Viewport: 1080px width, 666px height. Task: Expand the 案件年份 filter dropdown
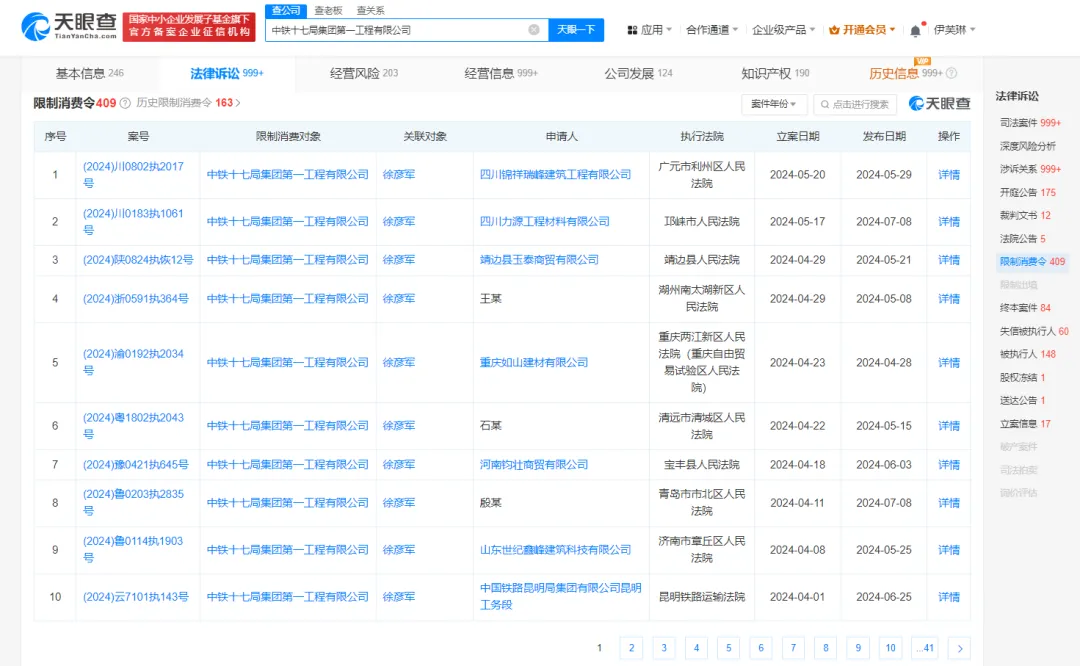774,104
